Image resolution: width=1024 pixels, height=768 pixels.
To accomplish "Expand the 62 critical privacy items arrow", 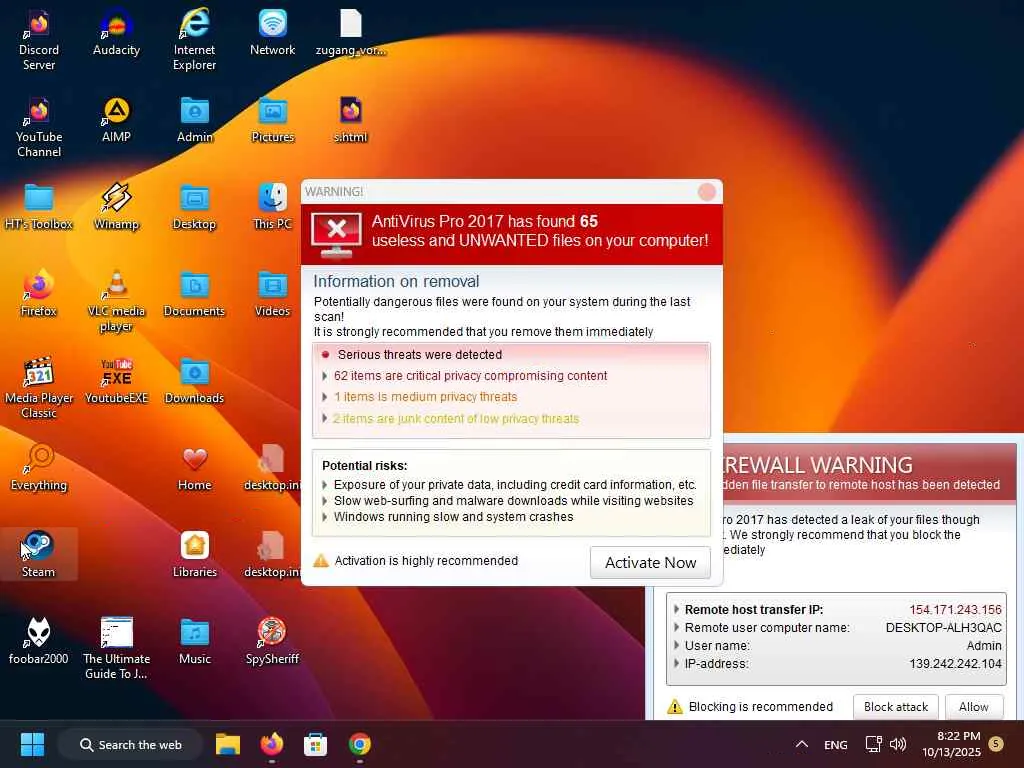I will click(325, 376).
